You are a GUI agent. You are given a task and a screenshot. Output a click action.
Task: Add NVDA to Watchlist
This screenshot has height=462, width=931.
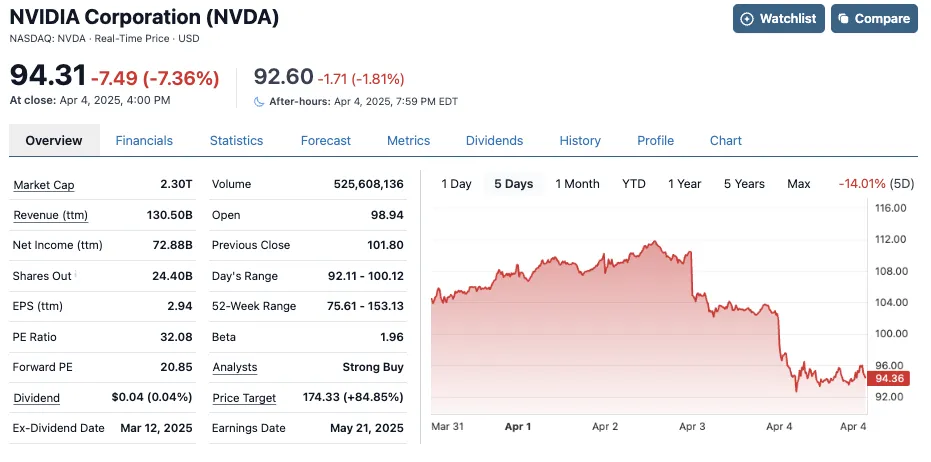[x=777, y=19]
